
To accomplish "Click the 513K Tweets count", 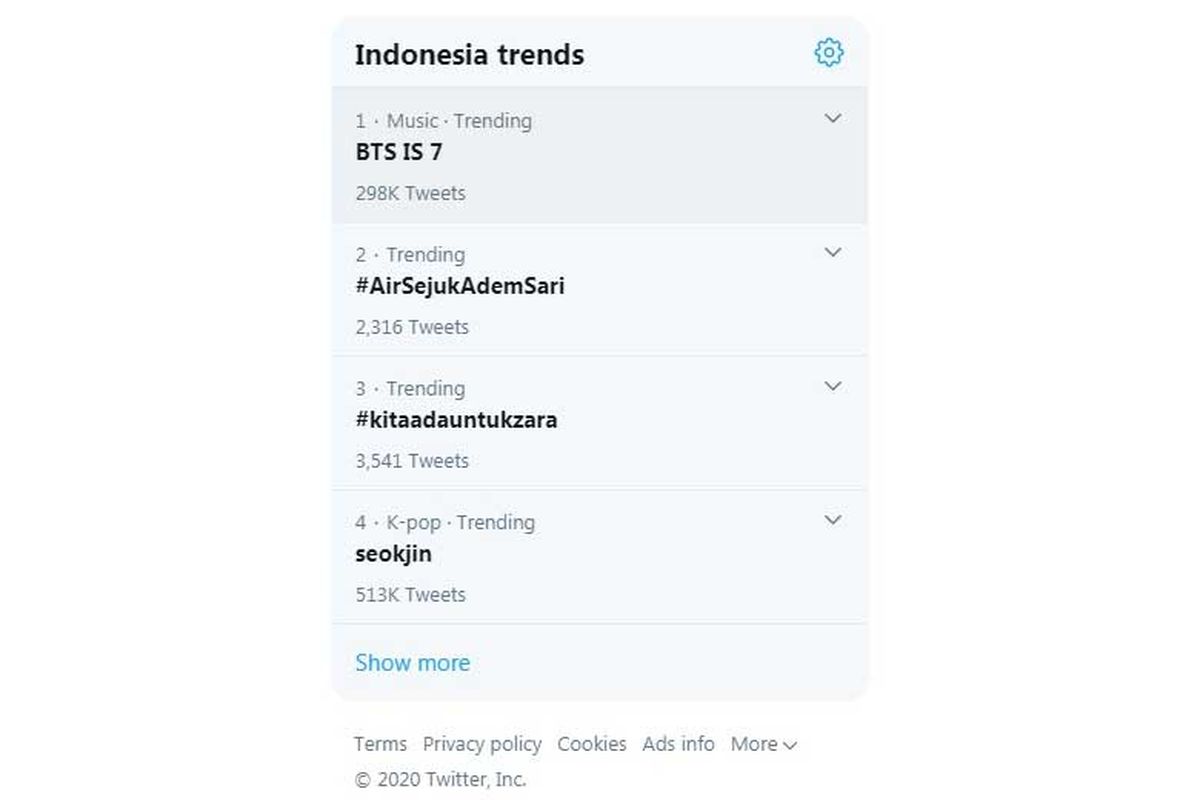I will (x=410, y=595).
